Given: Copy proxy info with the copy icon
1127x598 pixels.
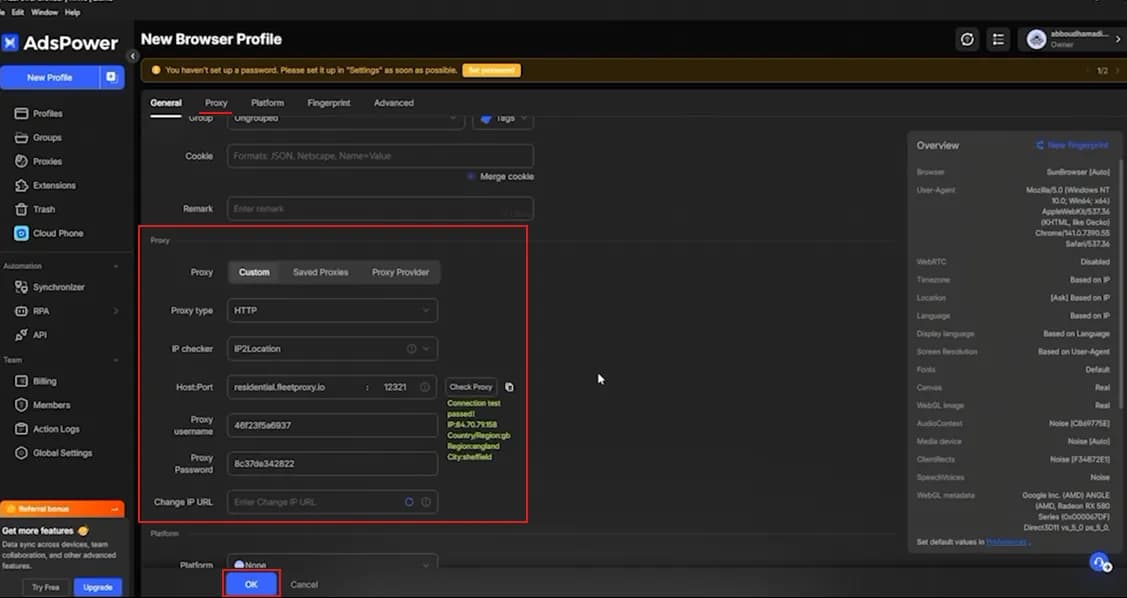Looking at the screenshot, I should click(x=510, y=387).
